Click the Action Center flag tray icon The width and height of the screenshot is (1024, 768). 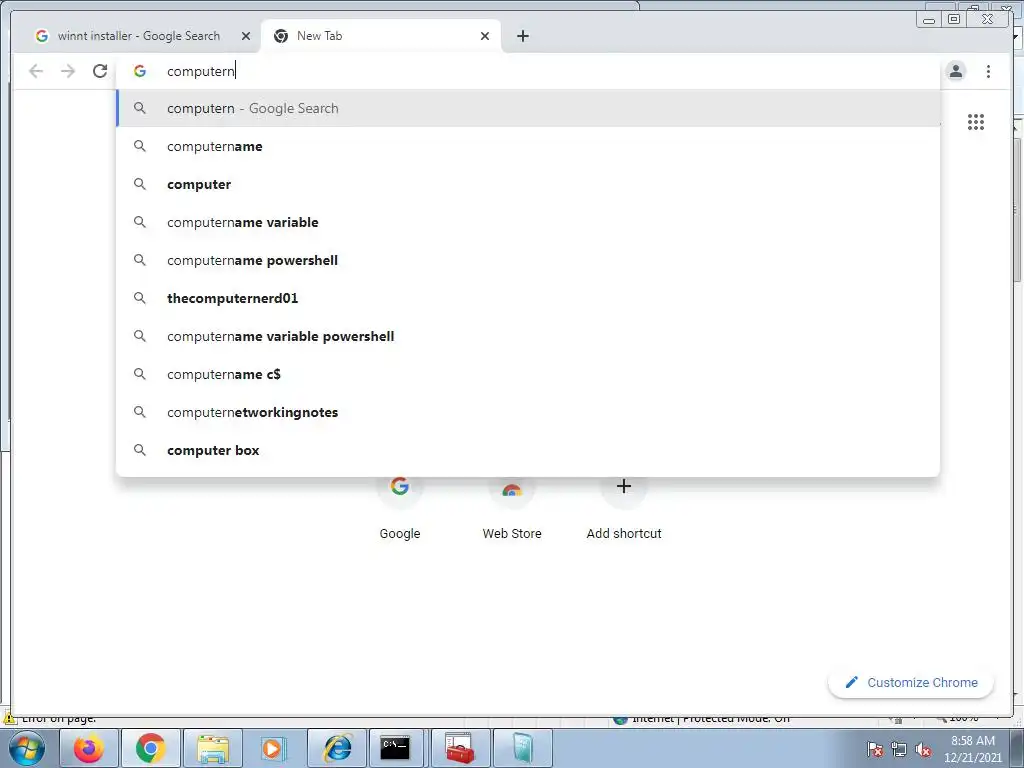point(874,750)
